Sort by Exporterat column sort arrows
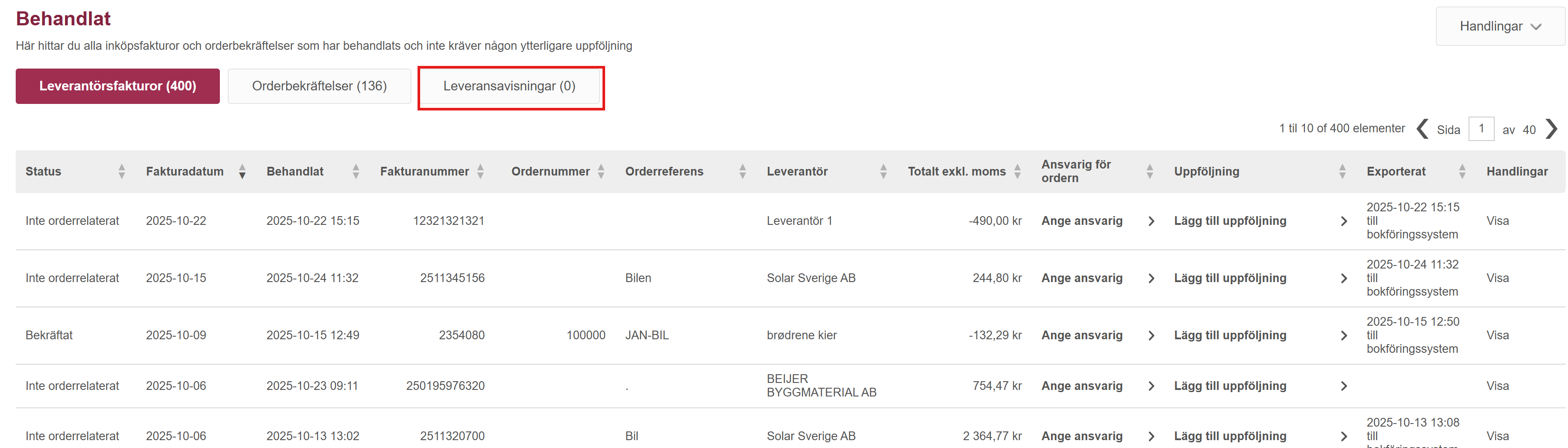This screenshot has width=1568, height=448. pyautogui.click(x=1462, y=171)
